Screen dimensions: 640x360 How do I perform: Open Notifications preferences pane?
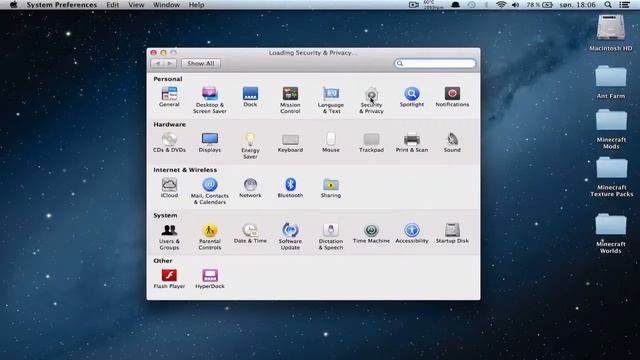(452, 97)
